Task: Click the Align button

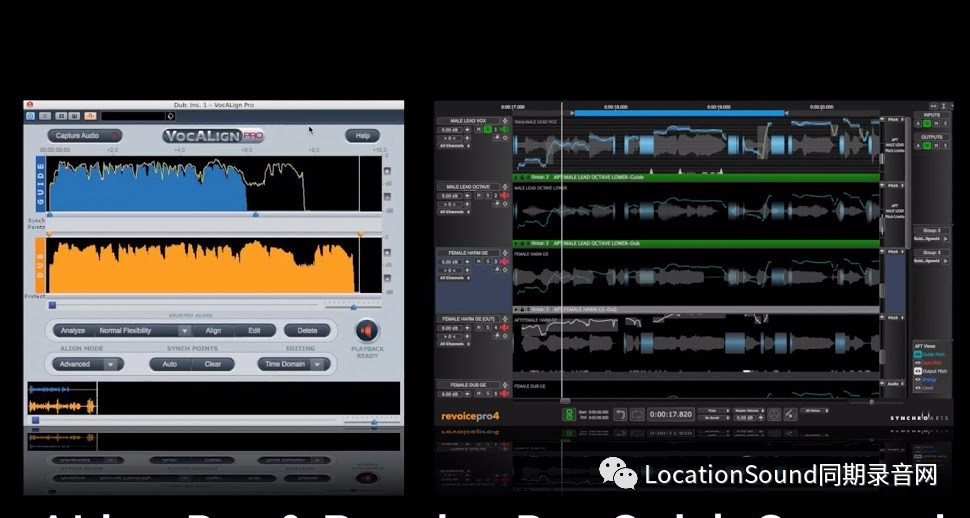Action: [x=213, y=330]
